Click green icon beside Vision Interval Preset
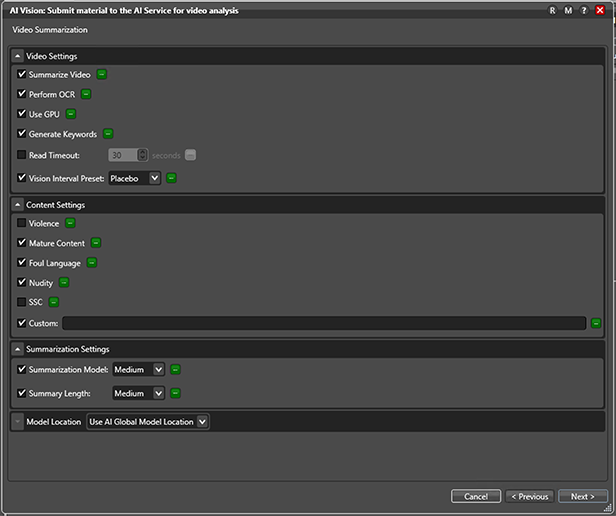The width and height of the screenshot is (616, 516). 171,178
